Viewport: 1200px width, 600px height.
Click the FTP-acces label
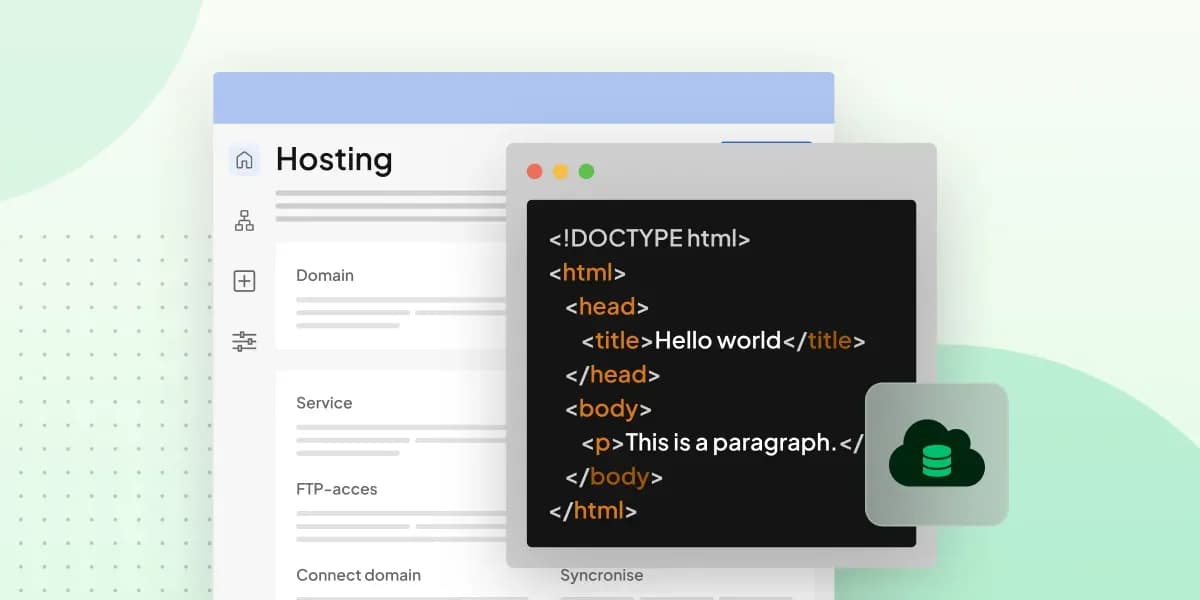tap(337, 489)
